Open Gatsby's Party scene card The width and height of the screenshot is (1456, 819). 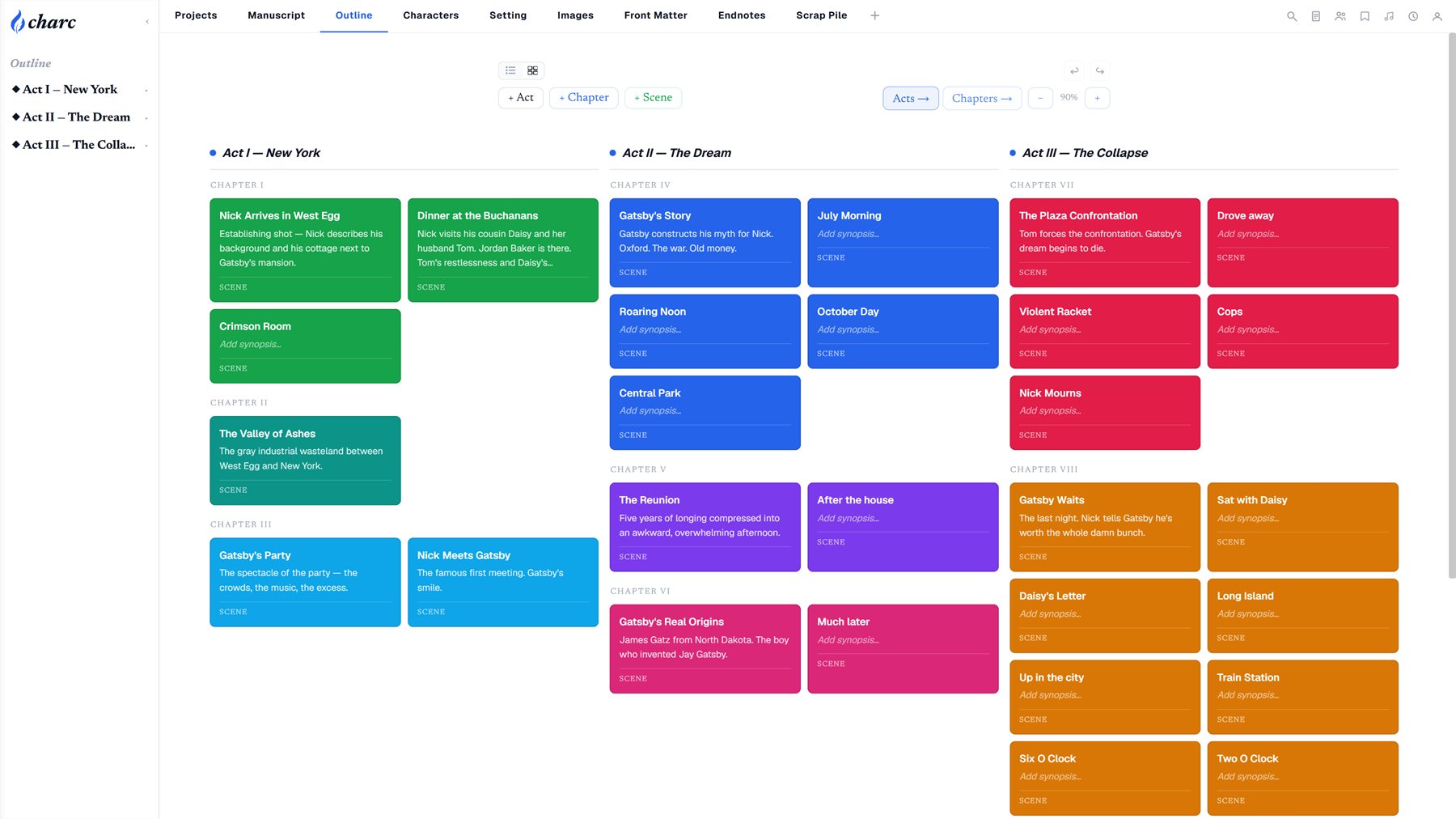[305, 582]
